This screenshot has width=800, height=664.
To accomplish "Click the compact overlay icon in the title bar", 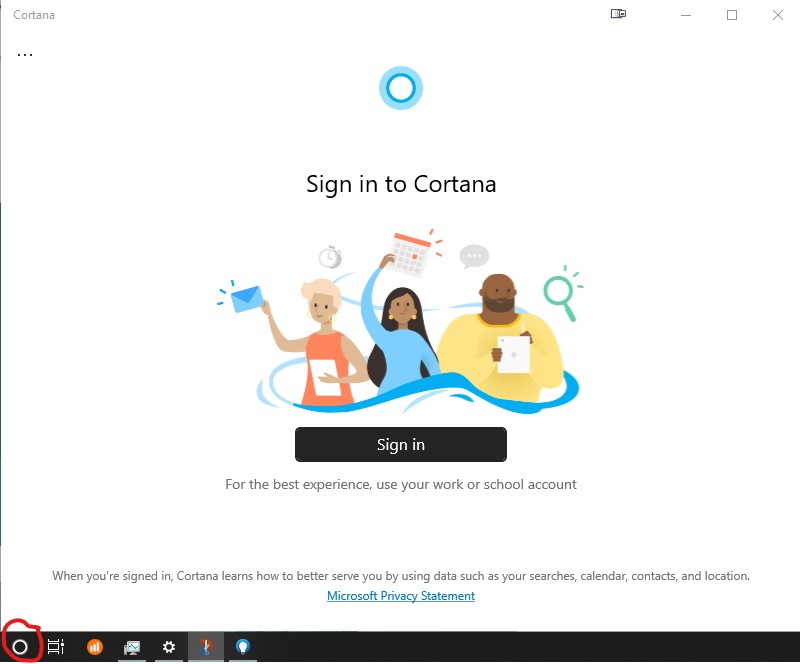I will point(618,14).
